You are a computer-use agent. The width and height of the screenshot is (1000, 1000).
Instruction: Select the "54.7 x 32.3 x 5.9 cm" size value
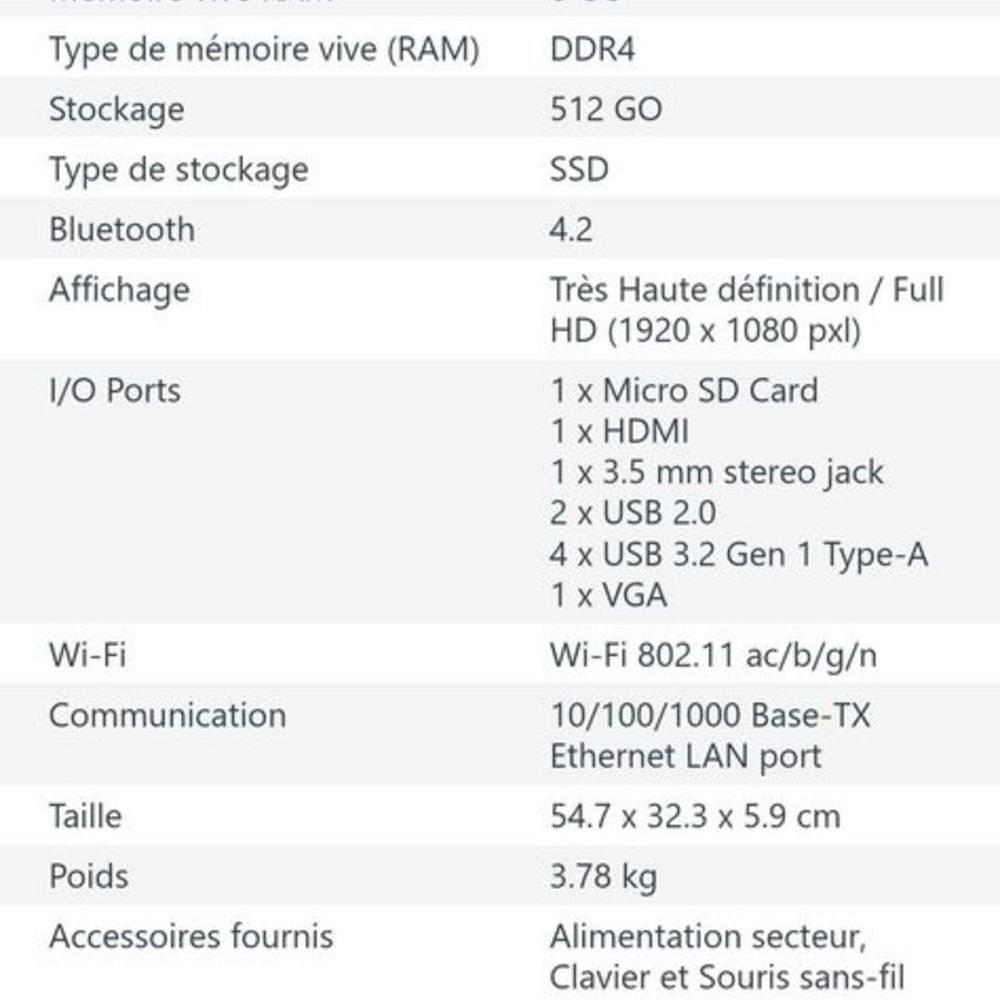tap(695, 816)
